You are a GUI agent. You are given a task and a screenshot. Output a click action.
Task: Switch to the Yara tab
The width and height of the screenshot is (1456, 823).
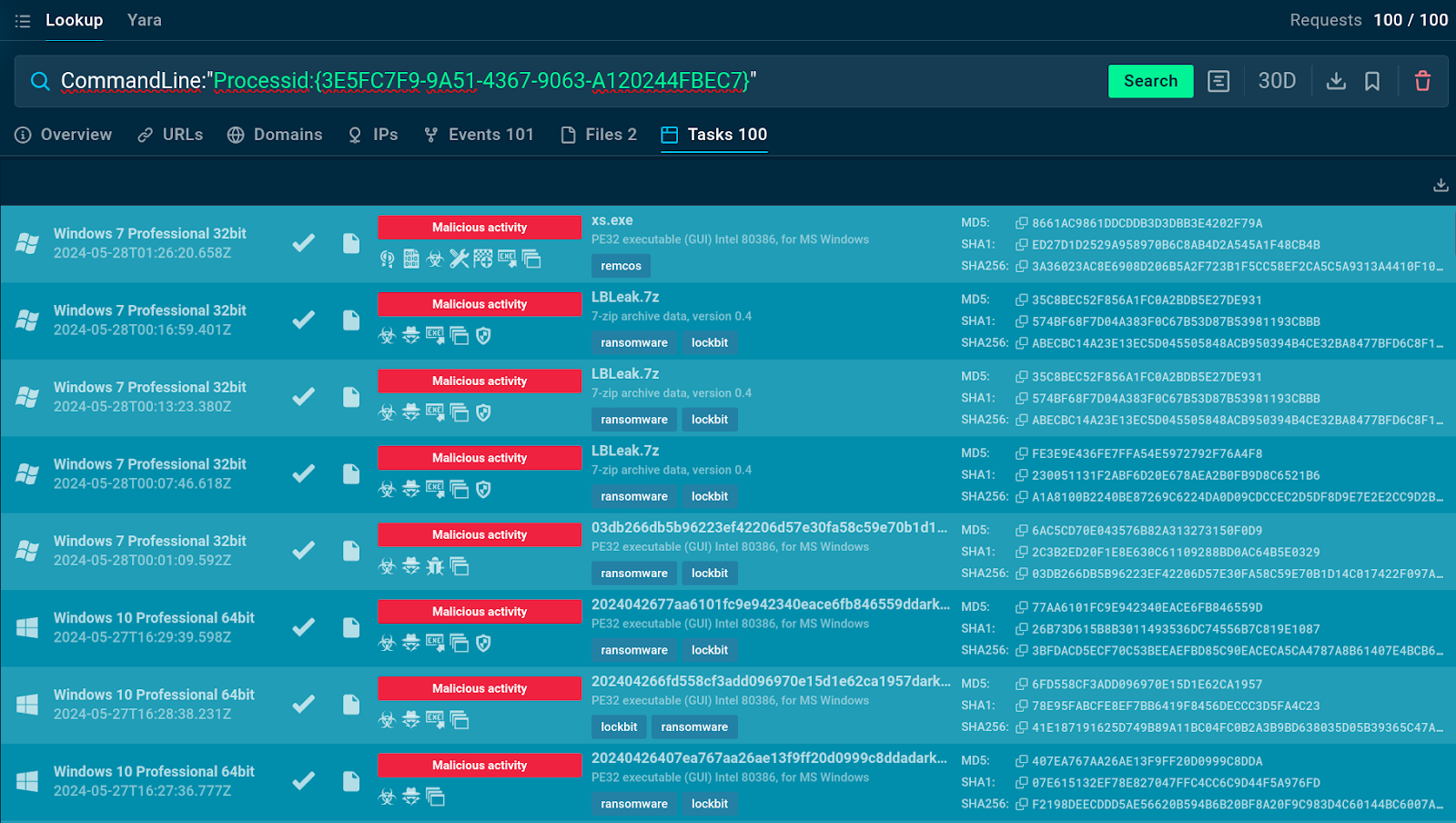145,20
